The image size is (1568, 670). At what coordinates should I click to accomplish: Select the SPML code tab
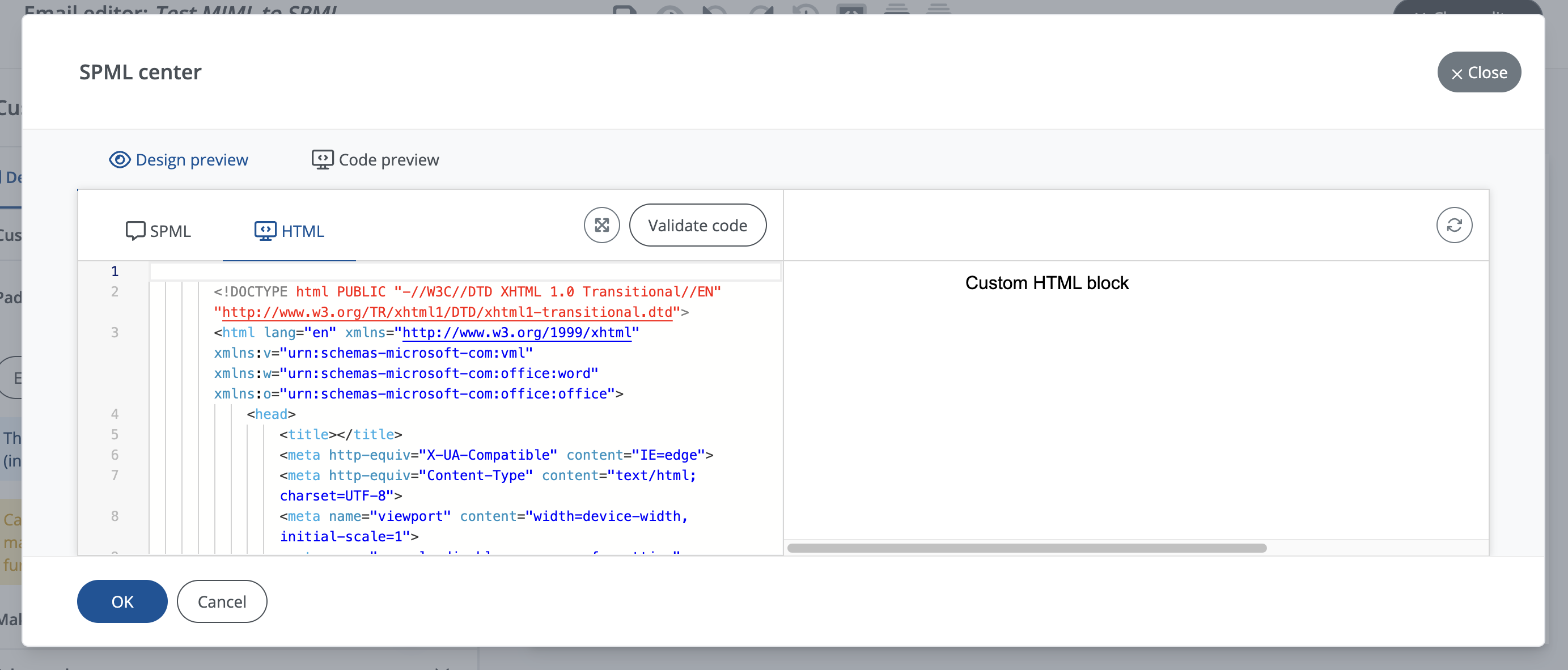158,231
